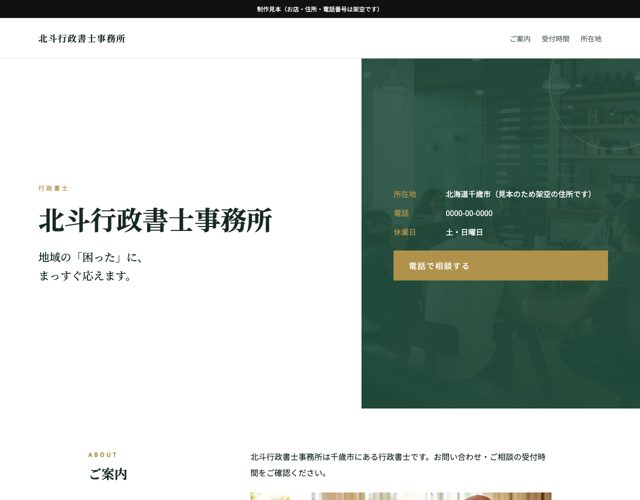Click the ABOUT section label
Viewport: 640px width, 500px height.
coord(102,455)
